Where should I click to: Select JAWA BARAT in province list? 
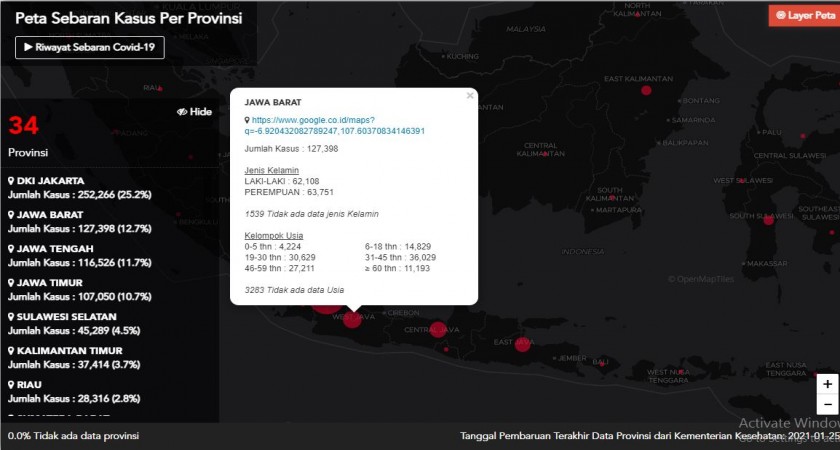[79, 222]
